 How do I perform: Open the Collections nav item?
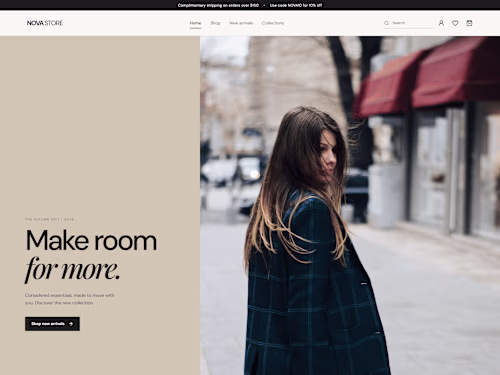[273, 23]
